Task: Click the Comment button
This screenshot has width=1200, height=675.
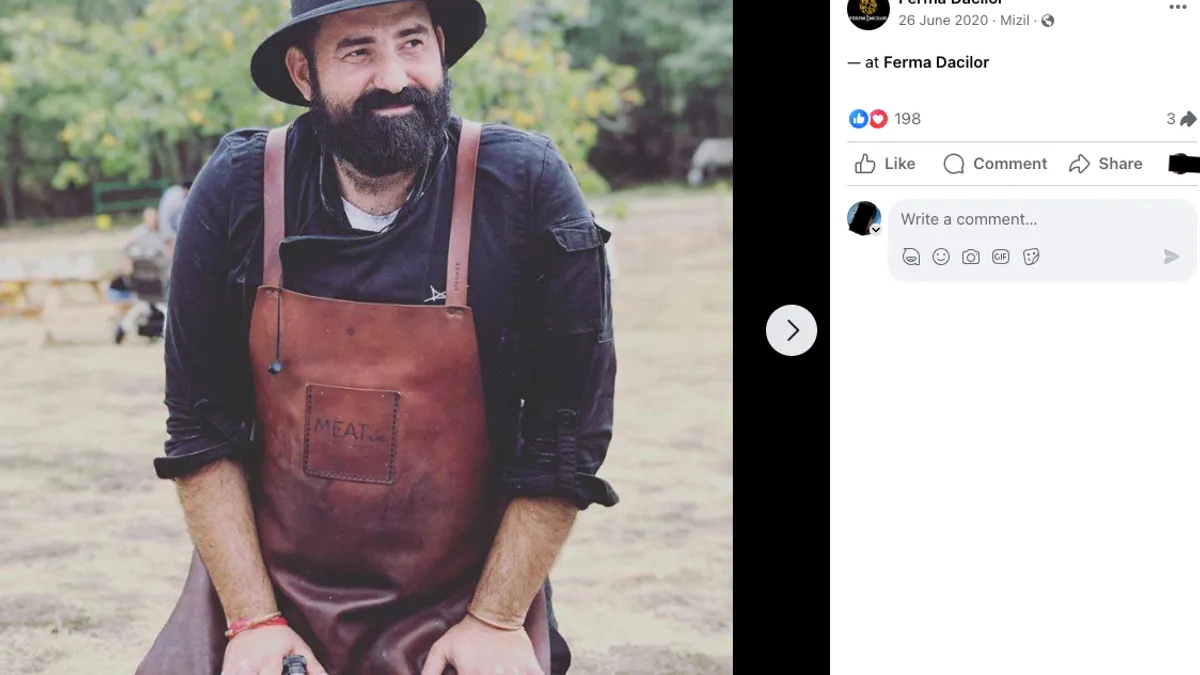Action: (x=995, y=164)
